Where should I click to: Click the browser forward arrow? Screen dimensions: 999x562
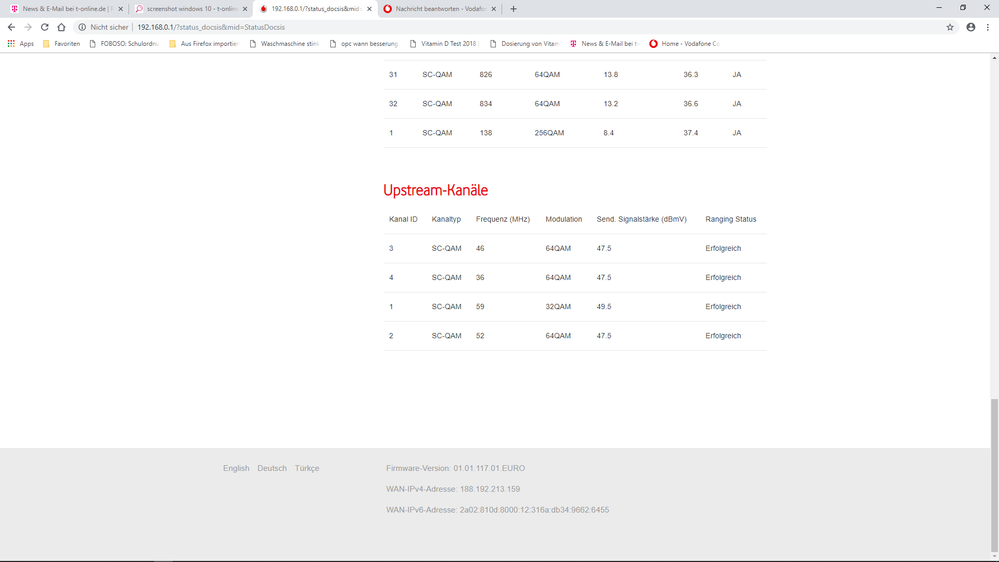(28, 27)
